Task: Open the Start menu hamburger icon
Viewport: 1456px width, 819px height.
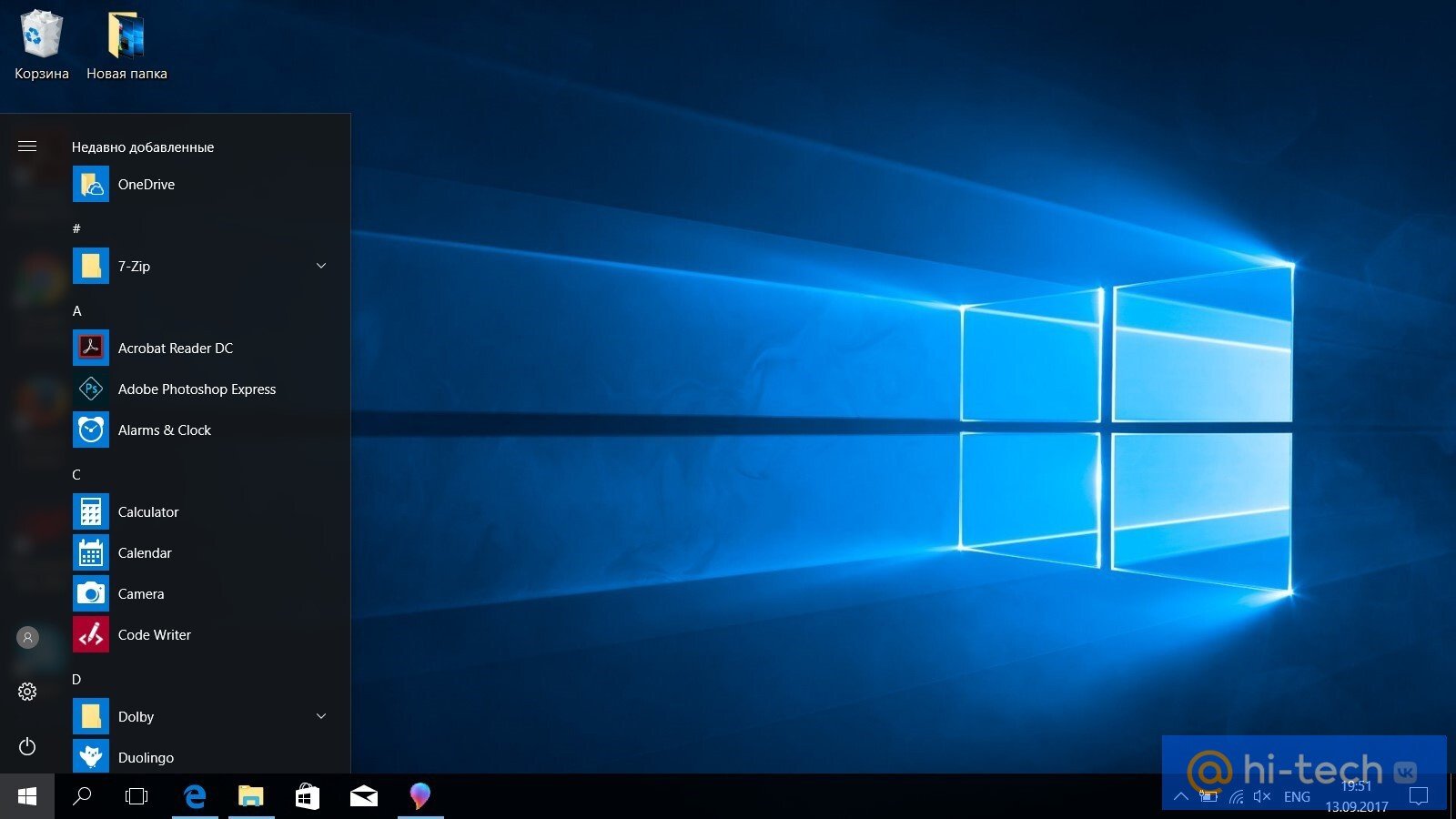Action: [27, 146]
